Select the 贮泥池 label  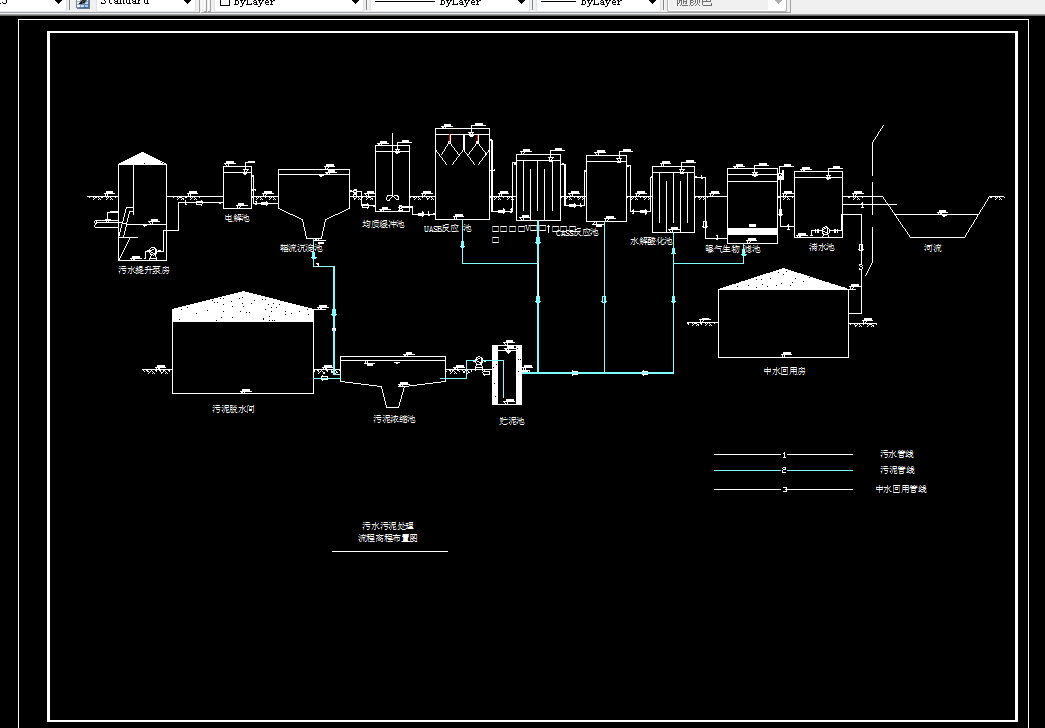click(512, 421)
